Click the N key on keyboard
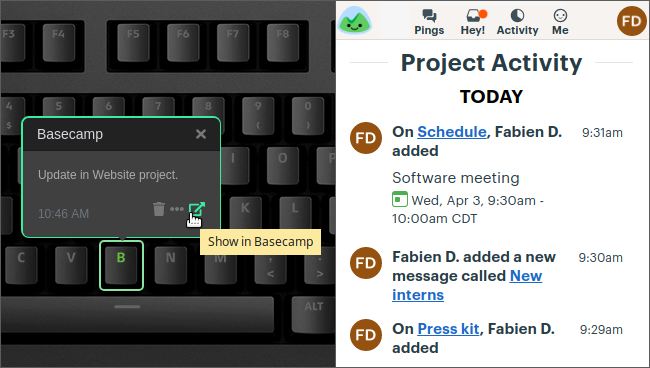The height and width of the screenshot is (368, 650). coord(170,265)
